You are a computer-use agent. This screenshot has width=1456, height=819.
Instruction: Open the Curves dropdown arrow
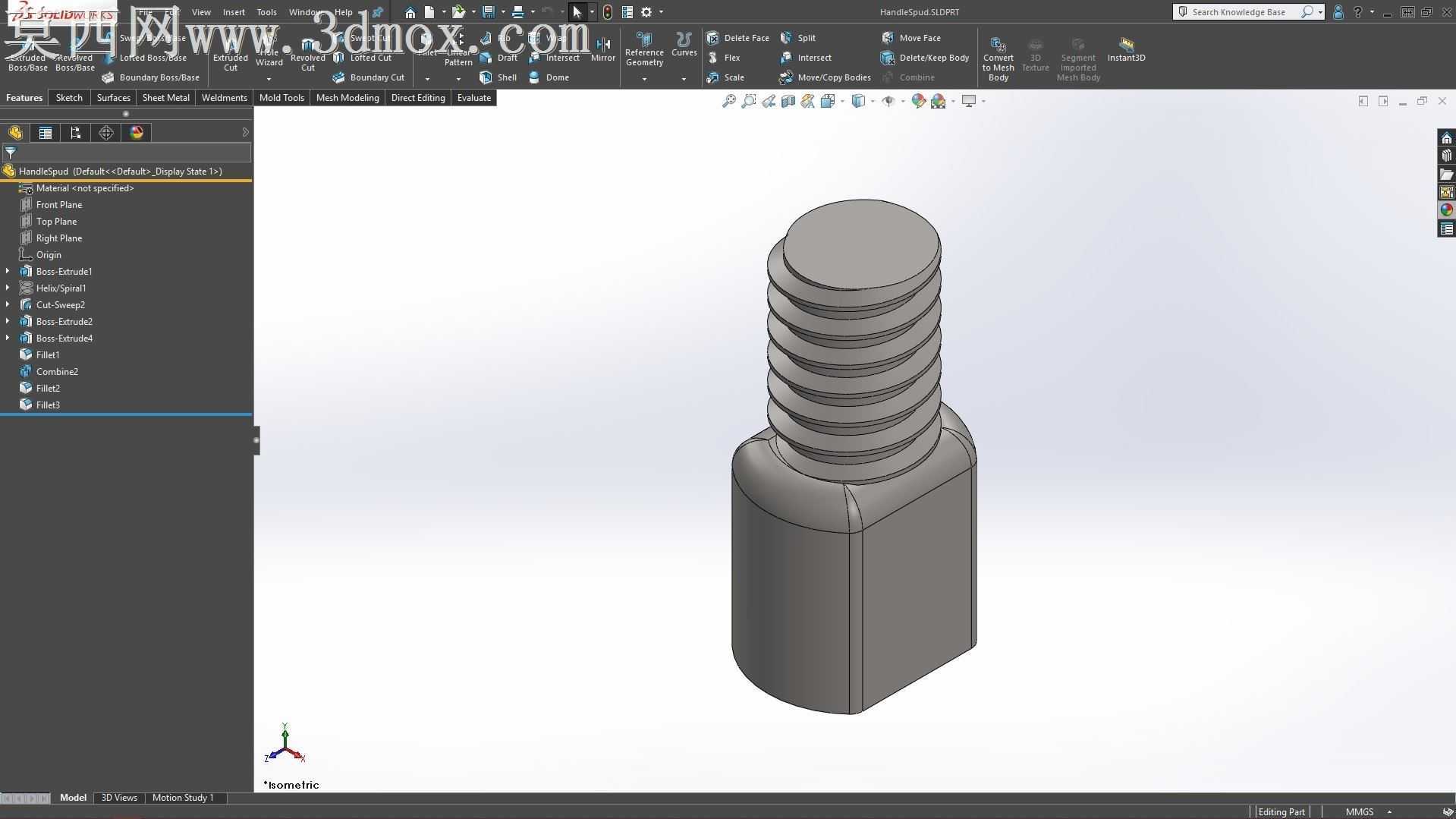point(684,79)
